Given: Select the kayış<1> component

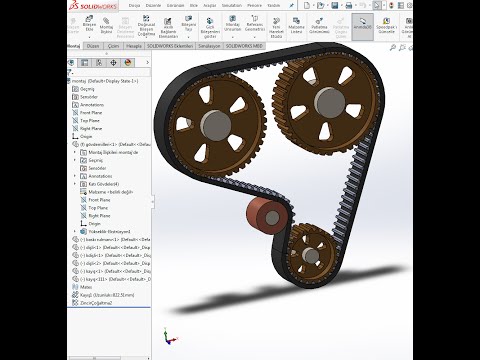Looking at the screenshot, I should (111, 271).
